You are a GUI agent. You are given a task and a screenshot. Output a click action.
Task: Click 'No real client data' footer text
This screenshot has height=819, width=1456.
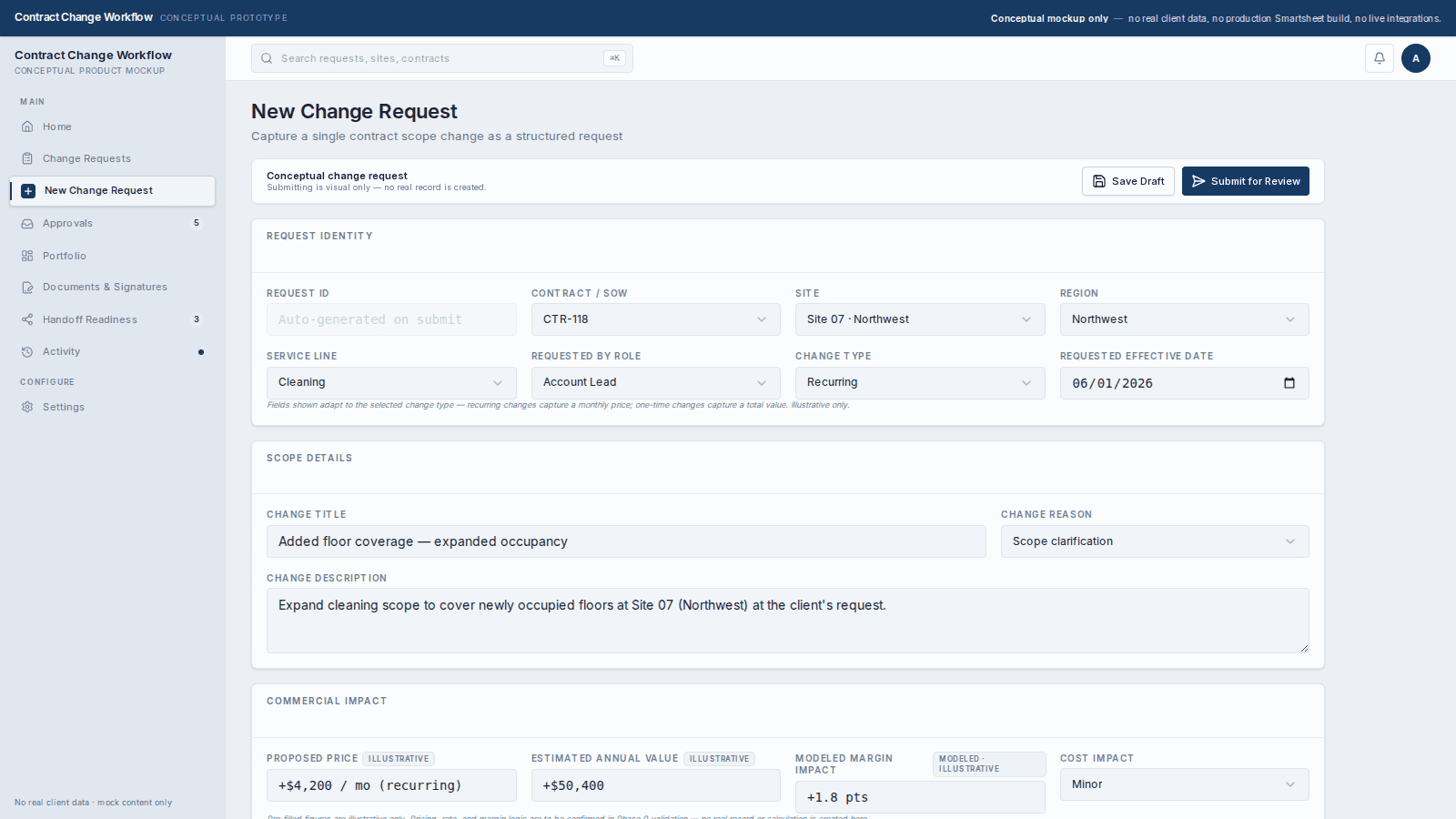click(93, 803)
